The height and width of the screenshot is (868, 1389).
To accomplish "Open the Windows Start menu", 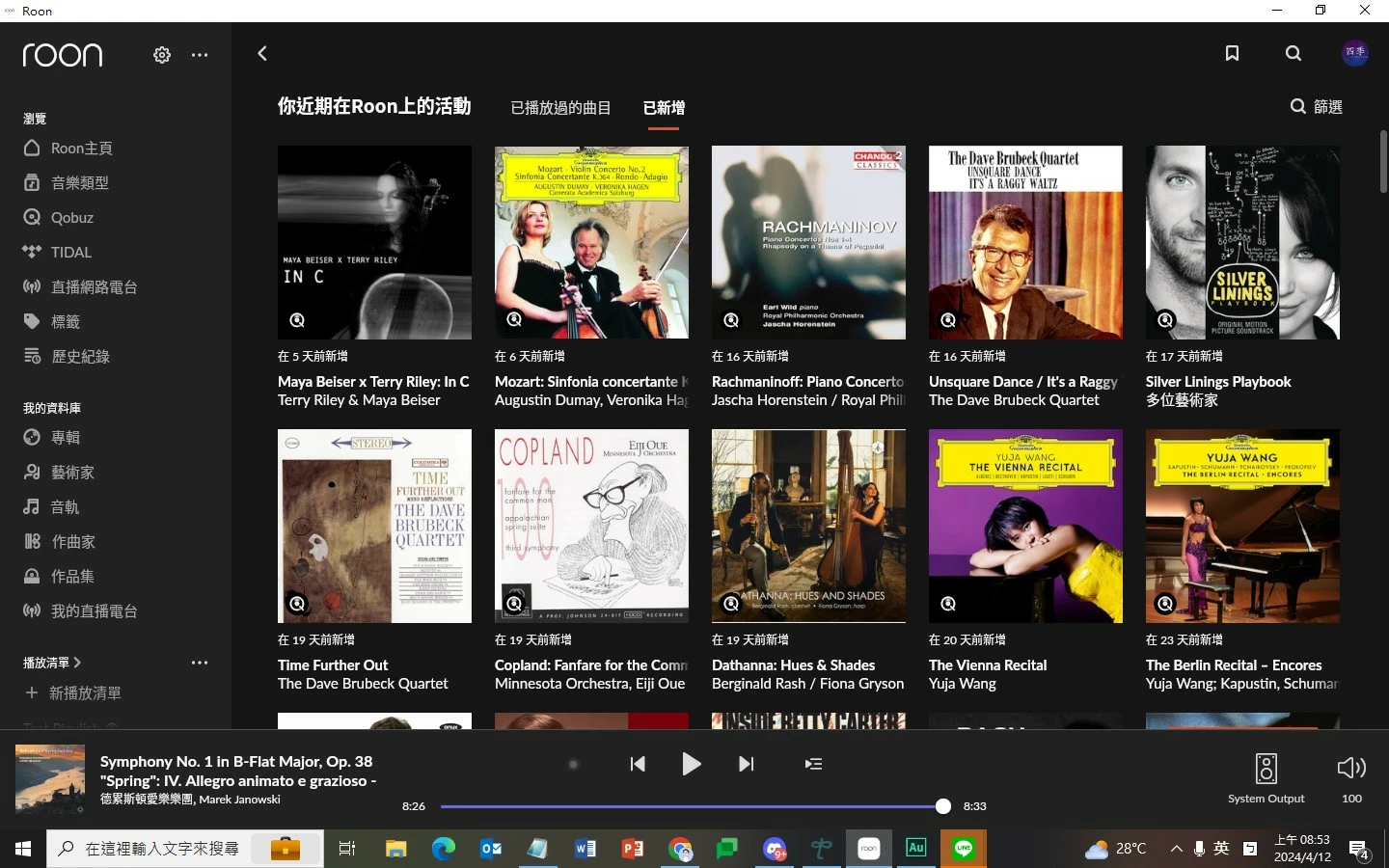I will pyautogui.click(x=23, y=849).
